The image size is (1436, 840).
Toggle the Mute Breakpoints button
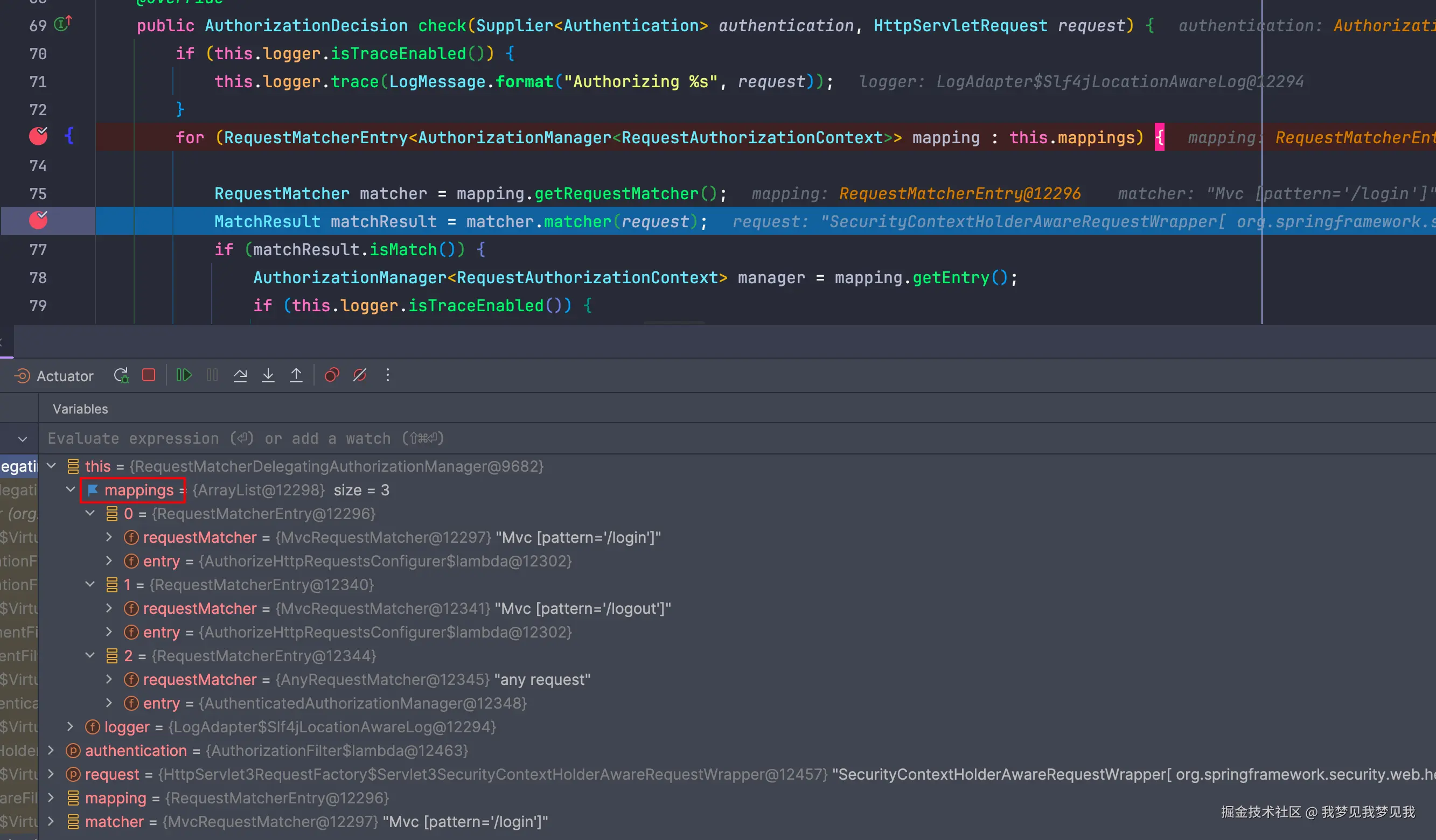click(360, 375)
